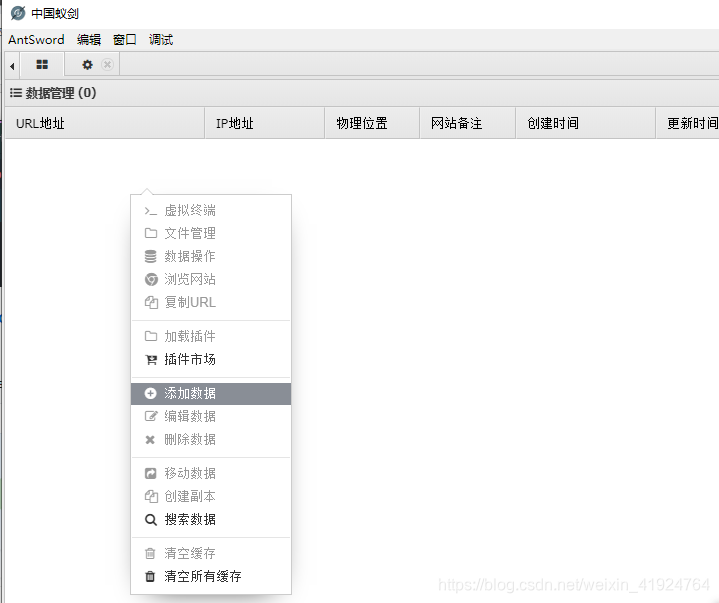Screen dimensions: 719x603
Task: Choose 删除数据 in context menu
Action: pyautogui.click(x=211, y=440)
